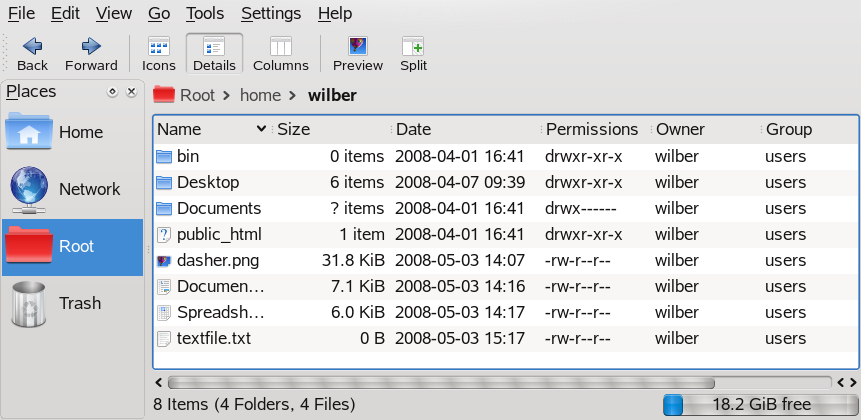Open the Settings menu
Screen dimensions: 861x420
[271, 13]
